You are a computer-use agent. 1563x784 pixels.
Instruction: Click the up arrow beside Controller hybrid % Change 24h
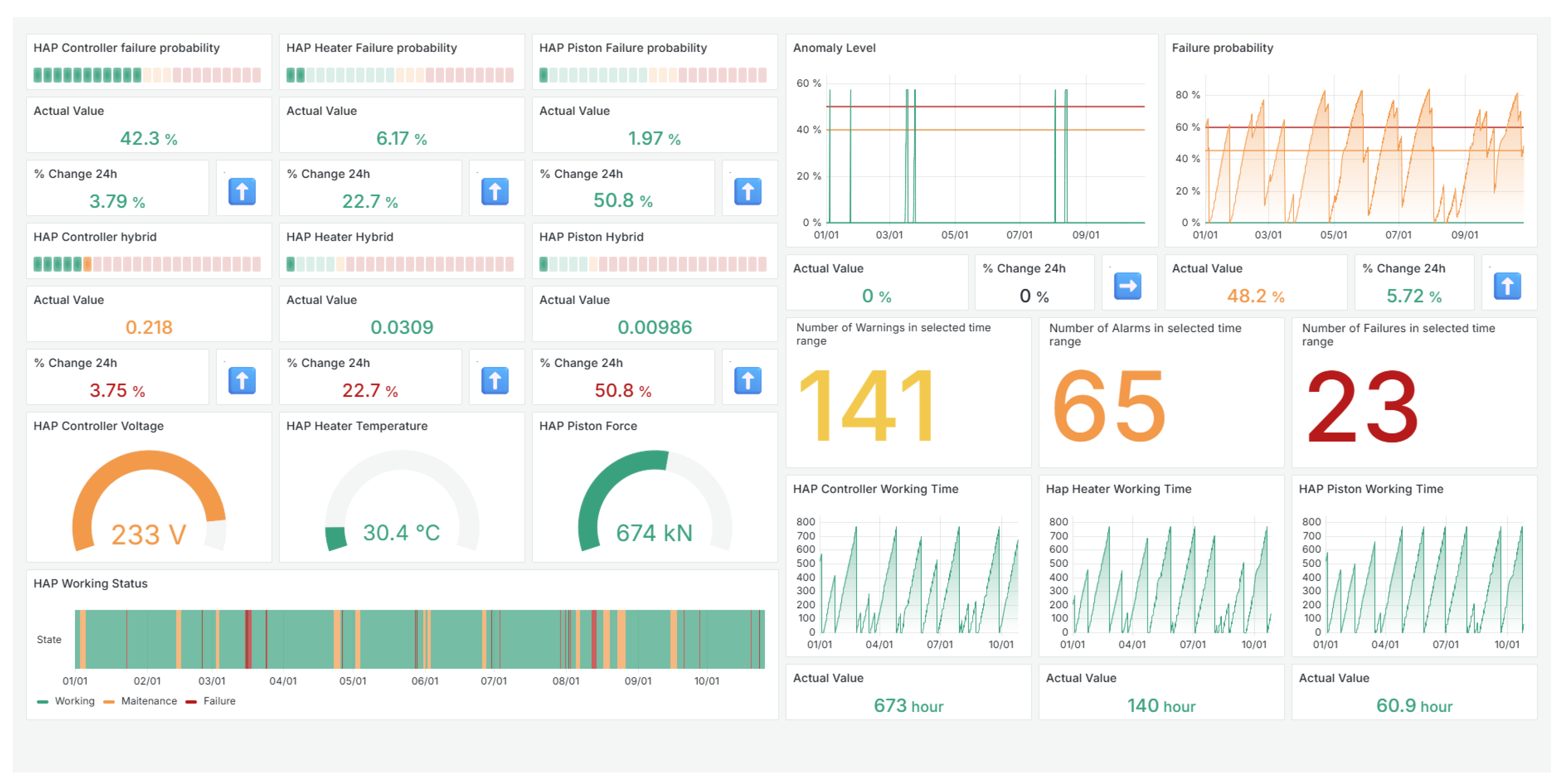pos(241,381)
